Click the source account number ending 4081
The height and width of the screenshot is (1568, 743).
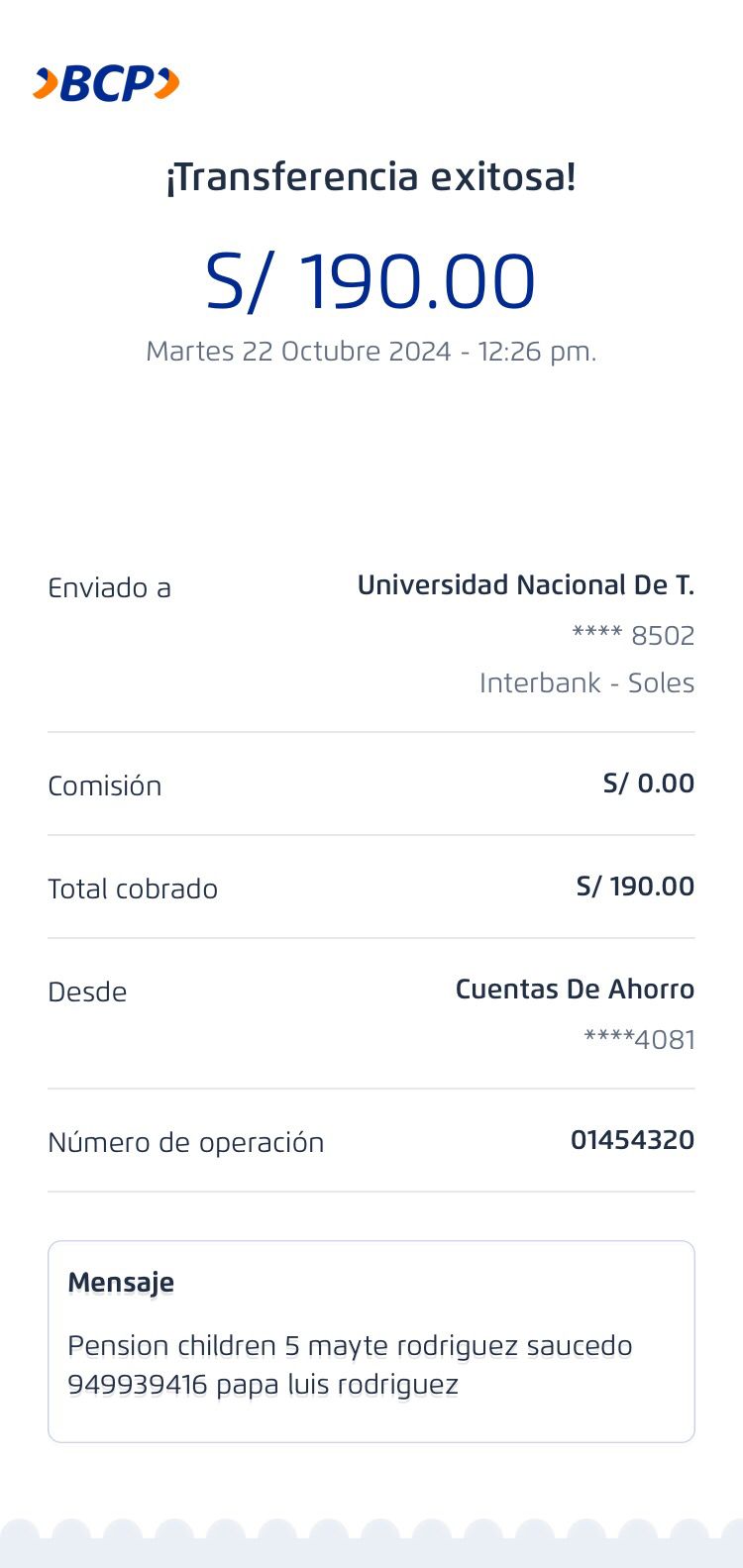[x=639, y=1040]
